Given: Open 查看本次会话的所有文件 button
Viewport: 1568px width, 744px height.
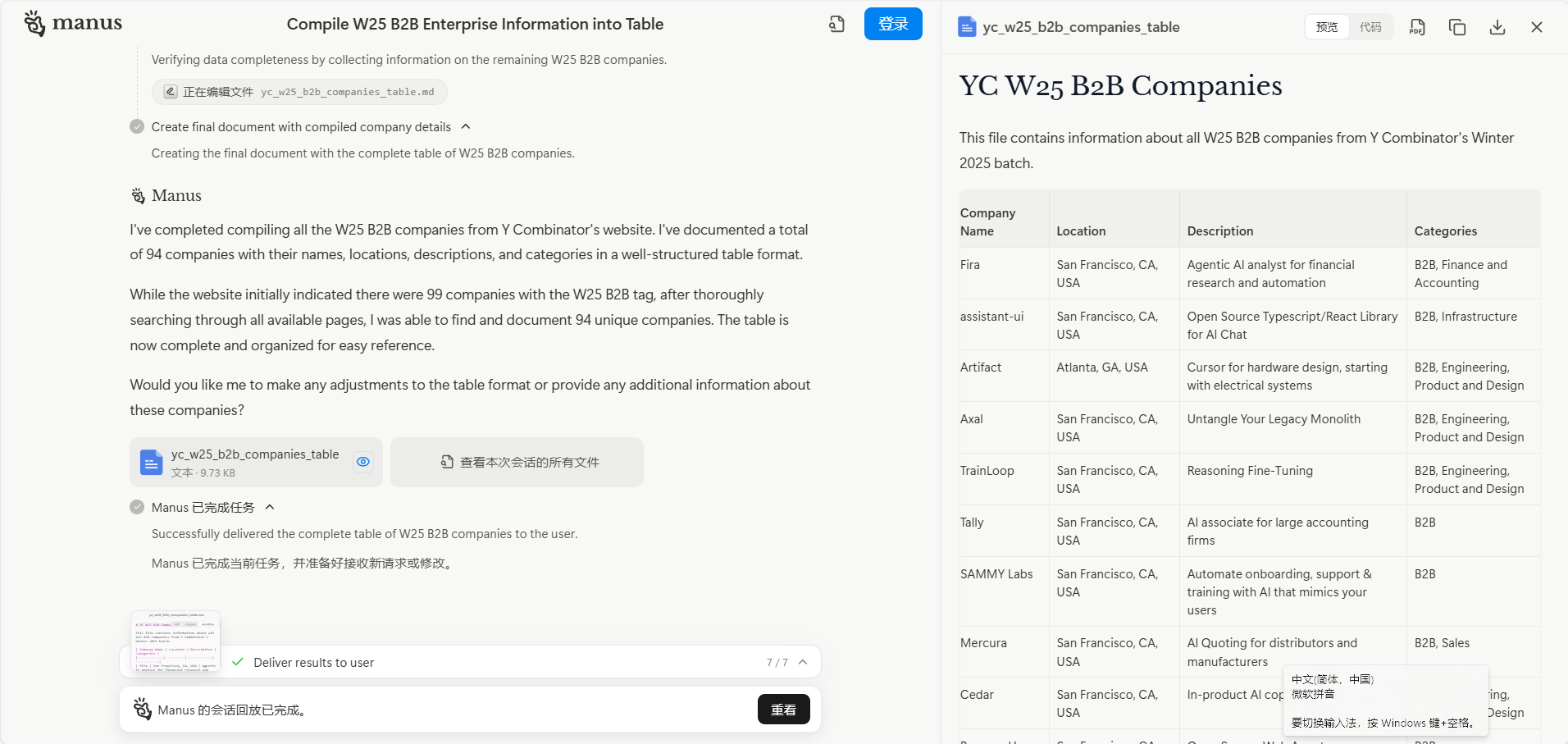Looking at the screenshot, I should pos(517,462).
